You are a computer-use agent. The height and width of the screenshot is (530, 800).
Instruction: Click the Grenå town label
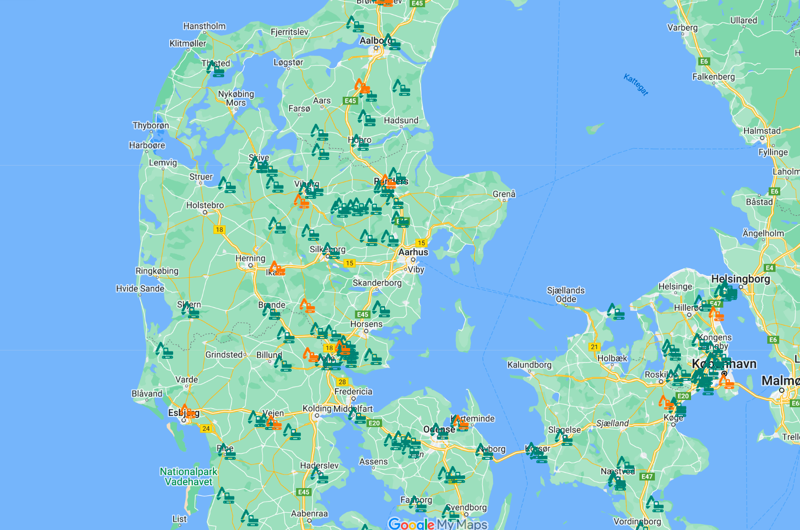tap(503, 194)
